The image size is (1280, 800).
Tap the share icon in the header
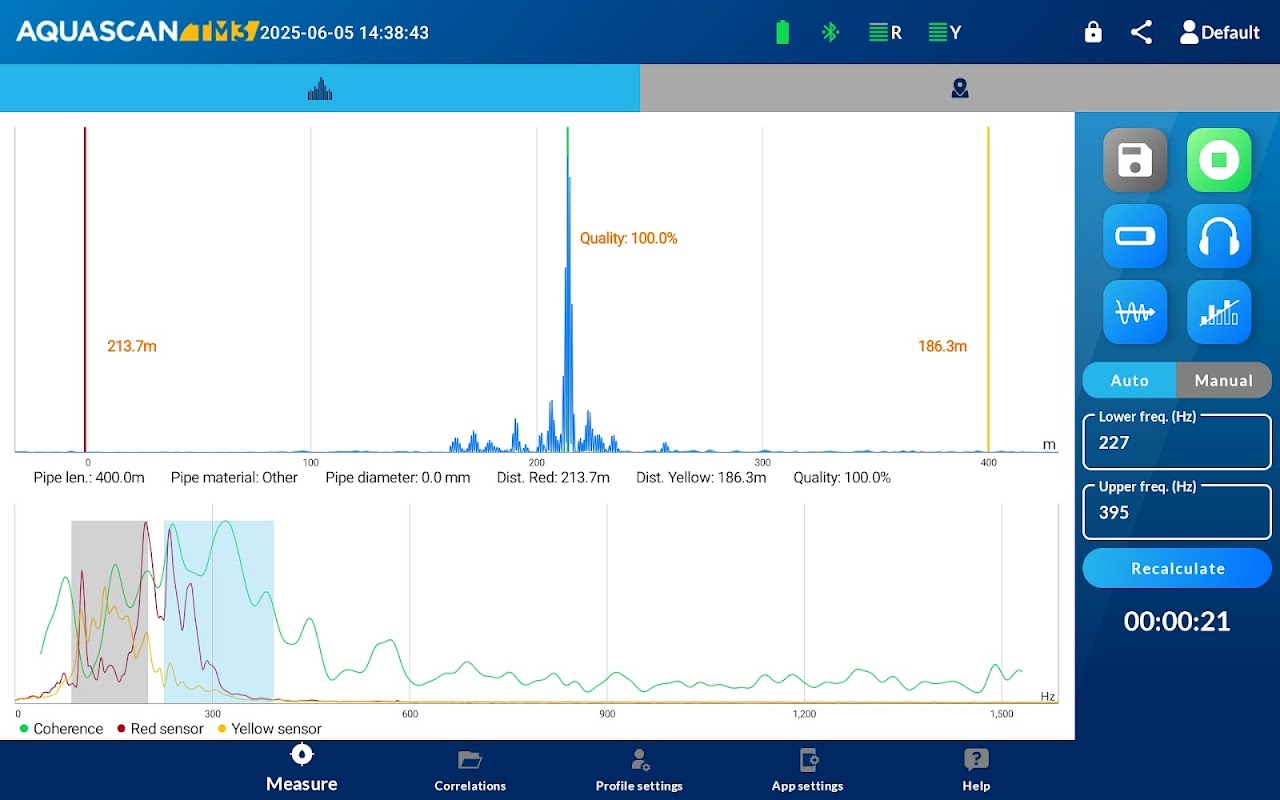(x=1141, y=32)
